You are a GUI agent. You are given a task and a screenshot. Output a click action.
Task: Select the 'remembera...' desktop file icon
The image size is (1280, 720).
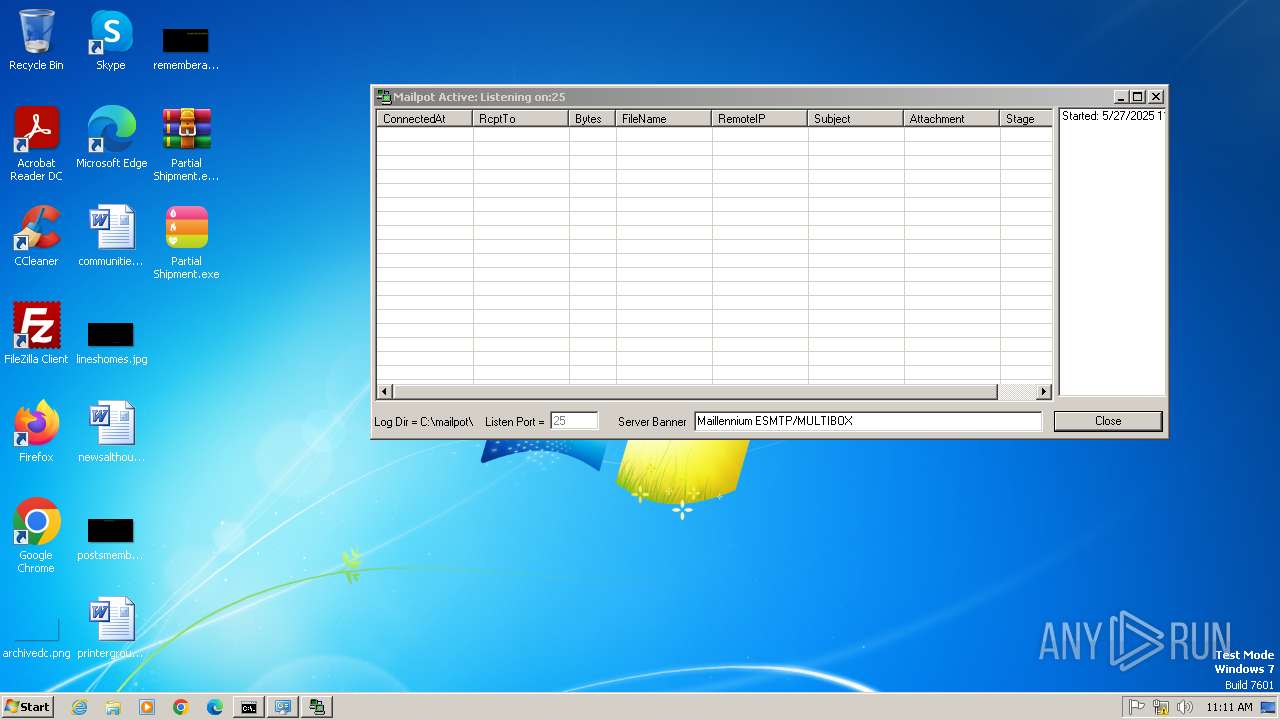185,48
